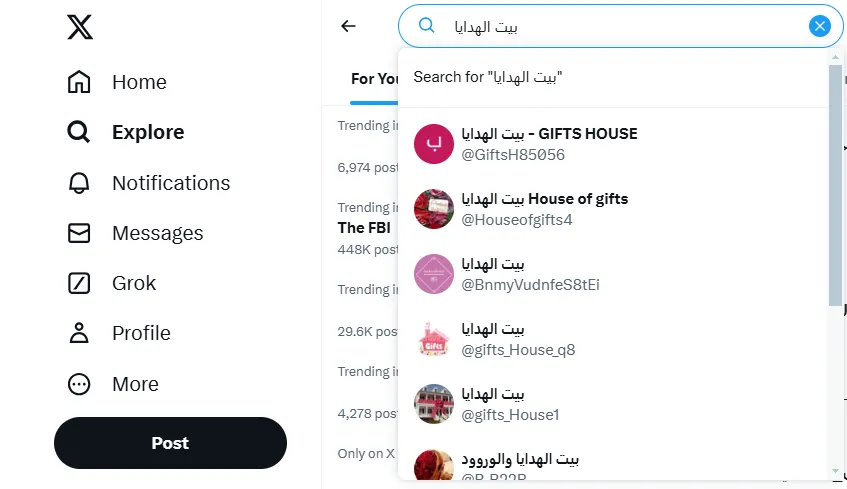Click the @gifts_House_q8 avatar thumbnail
Viewport: 847px width, 489px height.
(434, 339)
